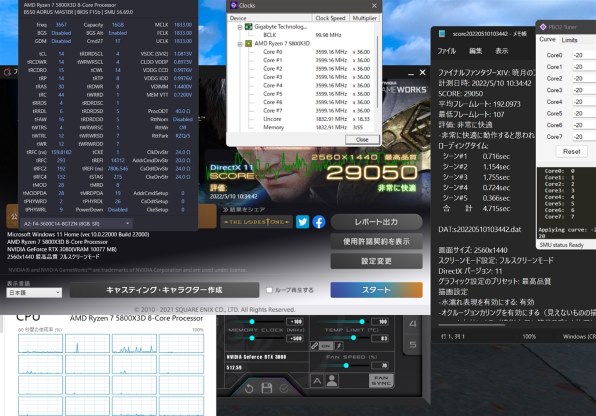
Task: Open The Lodestone share button
Action: (257, 222)
